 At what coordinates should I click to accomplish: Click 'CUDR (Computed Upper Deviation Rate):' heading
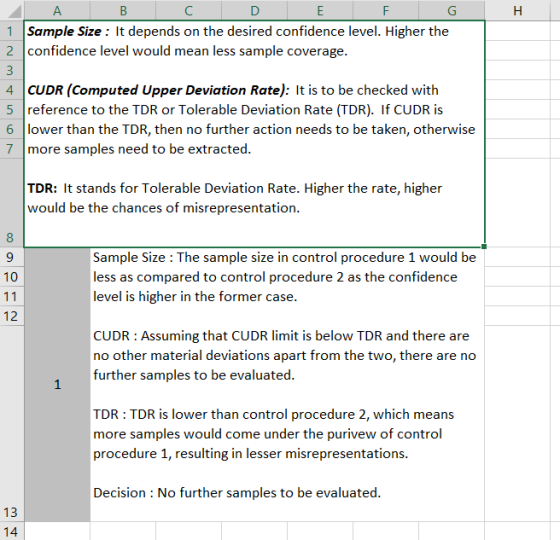coord(158,90)
